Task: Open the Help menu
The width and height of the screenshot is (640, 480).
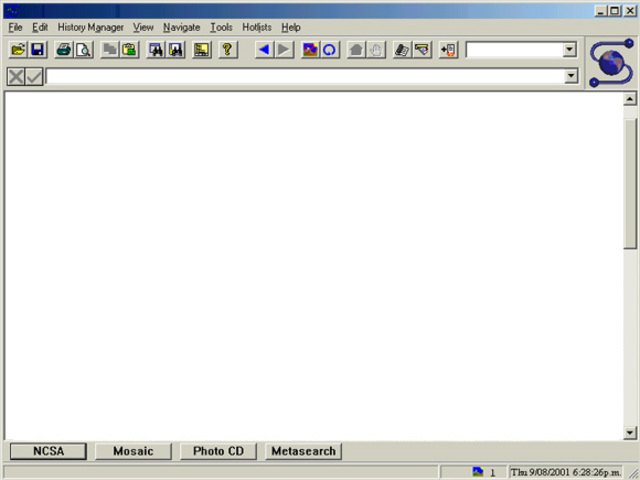Action: pos(291,27)
